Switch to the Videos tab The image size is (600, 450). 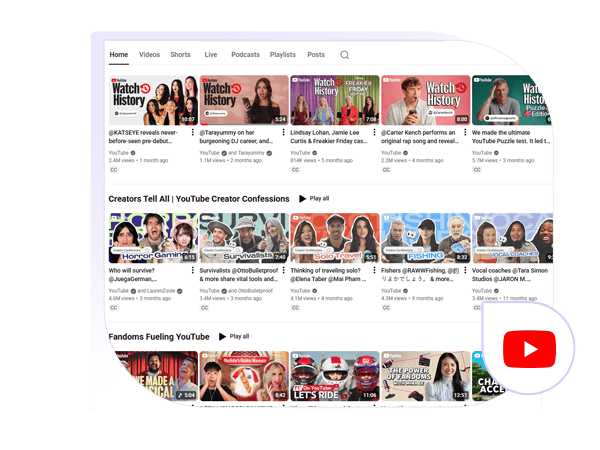pos(149,55)
